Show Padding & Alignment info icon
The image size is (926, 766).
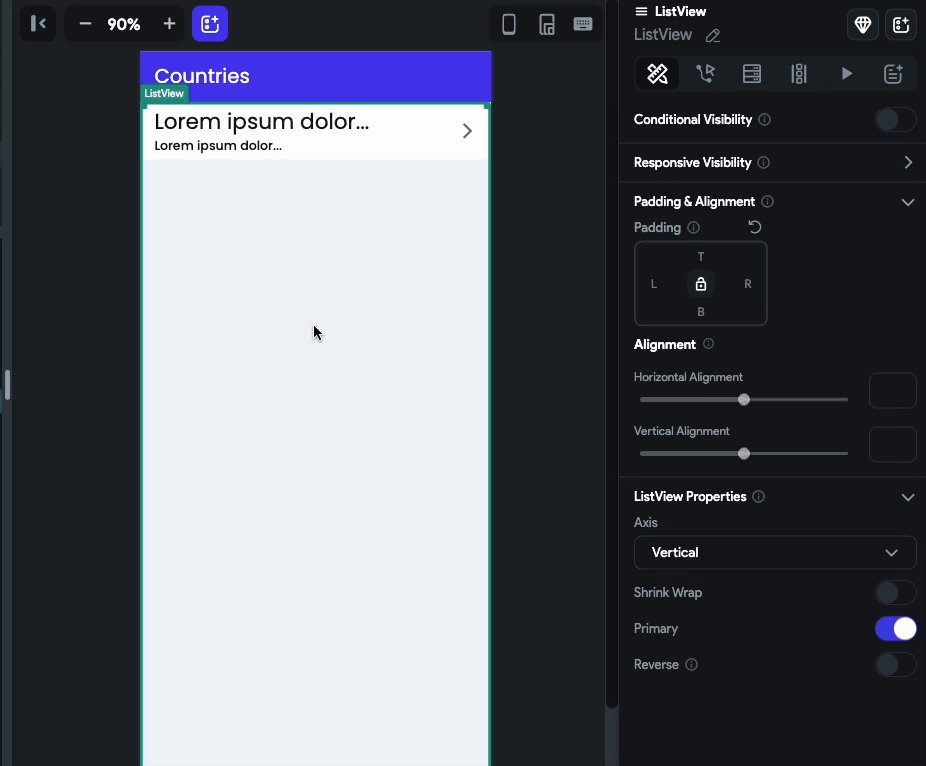click(767, 201)
